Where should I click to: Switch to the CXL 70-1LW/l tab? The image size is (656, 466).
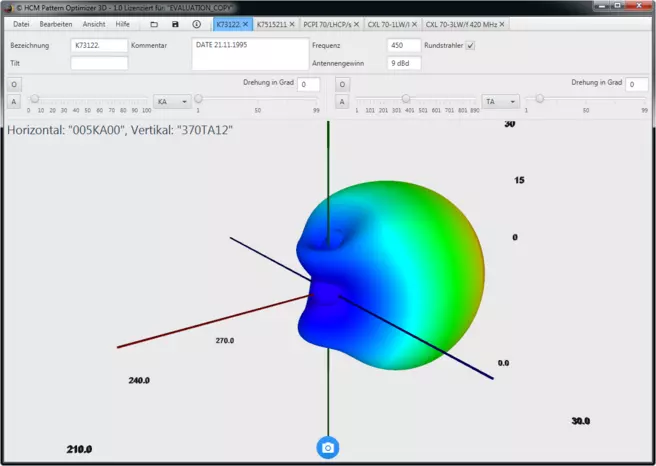coord(388,24)
